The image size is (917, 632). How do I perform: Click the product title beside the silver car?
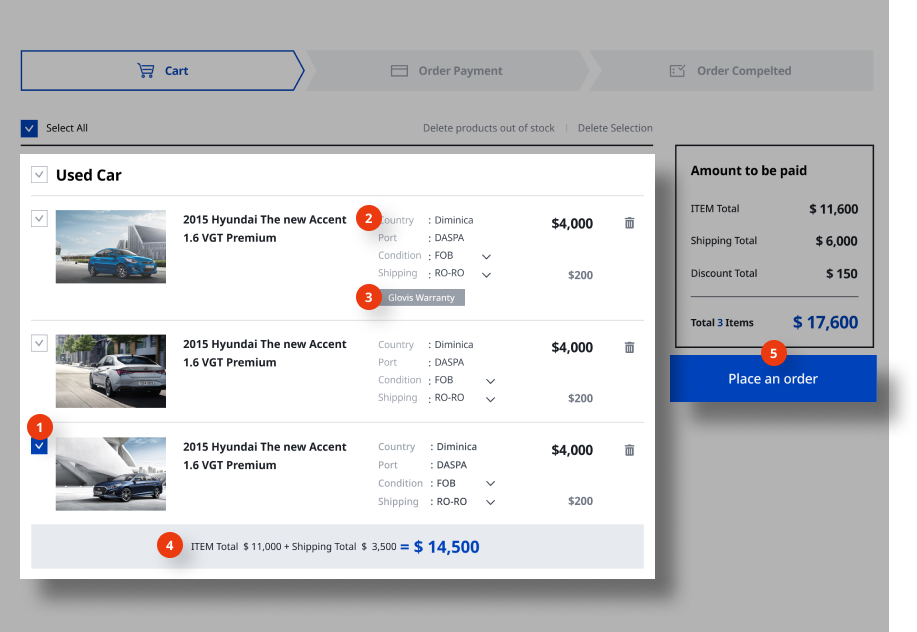[x=264, y=353]
